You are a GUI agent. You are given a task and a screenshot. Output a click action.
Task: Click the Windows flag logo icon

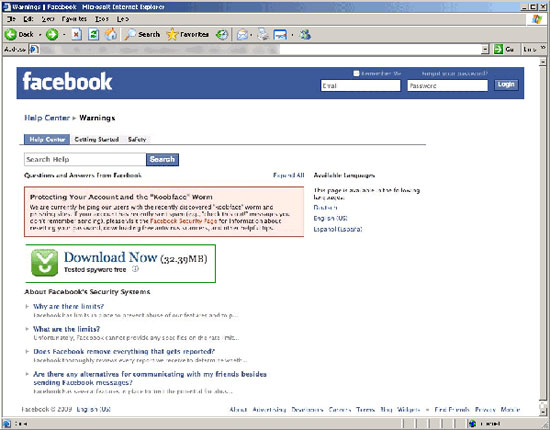coord(537,19)
